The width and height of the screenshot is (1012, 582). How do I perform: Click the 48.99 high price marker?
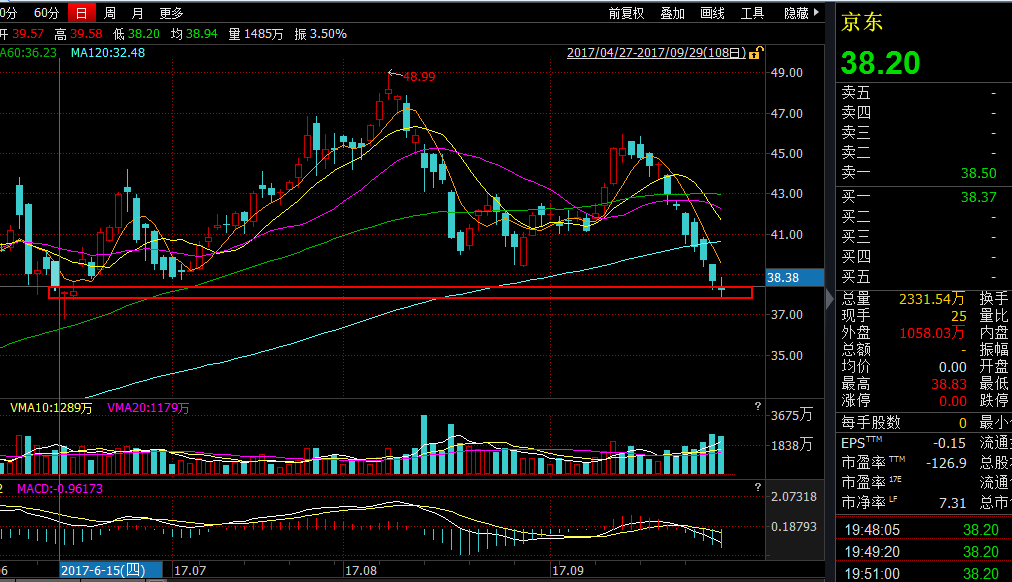[x=418, y=77]
